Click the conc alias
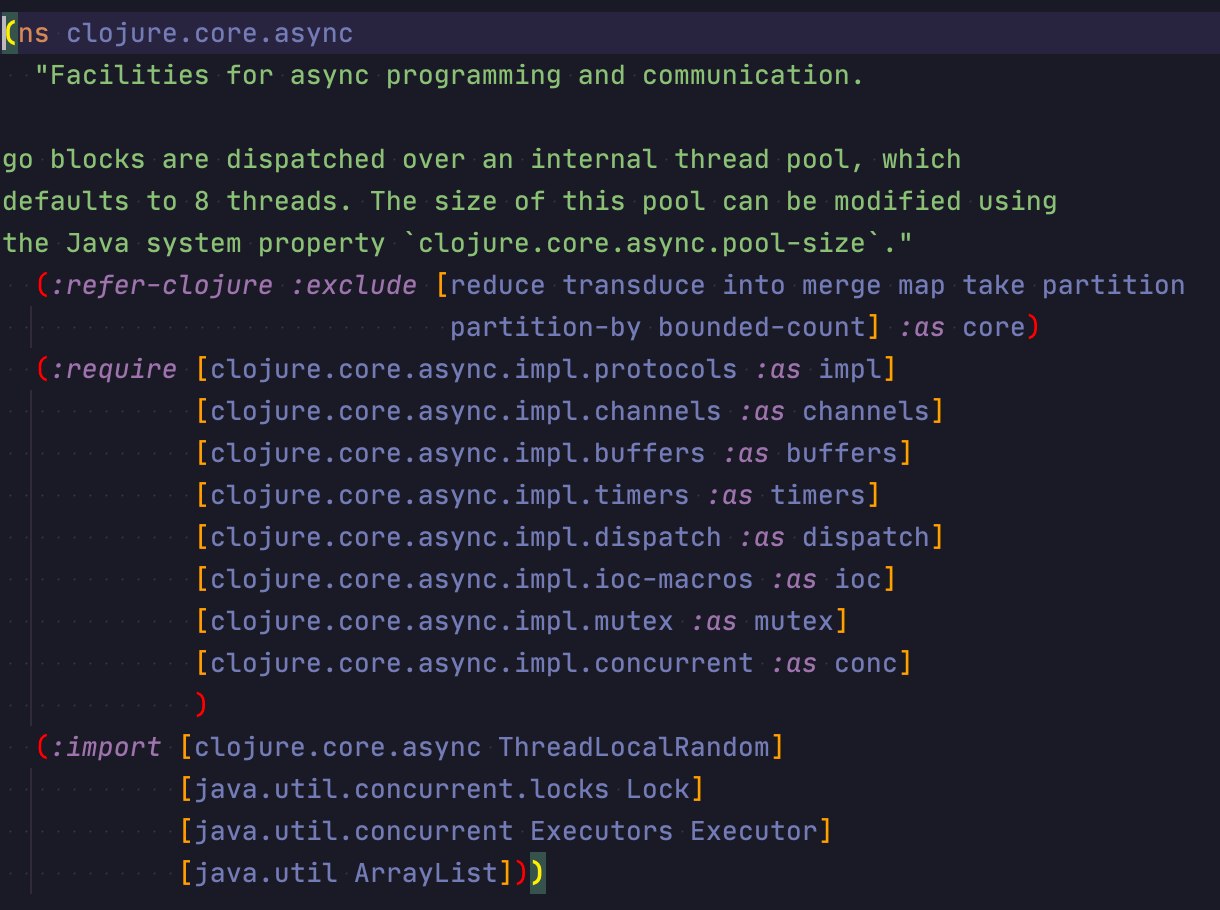The width and height of the screenshot is (1220, 910). click(x=867, y=663)
